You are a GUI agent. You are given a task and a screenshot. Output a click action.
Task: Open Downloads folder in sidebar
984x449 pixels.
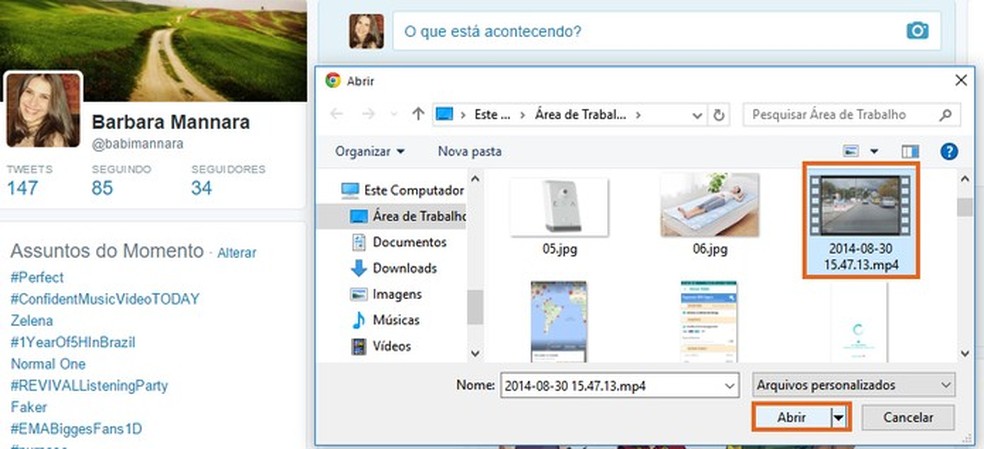tap(393, 268)
